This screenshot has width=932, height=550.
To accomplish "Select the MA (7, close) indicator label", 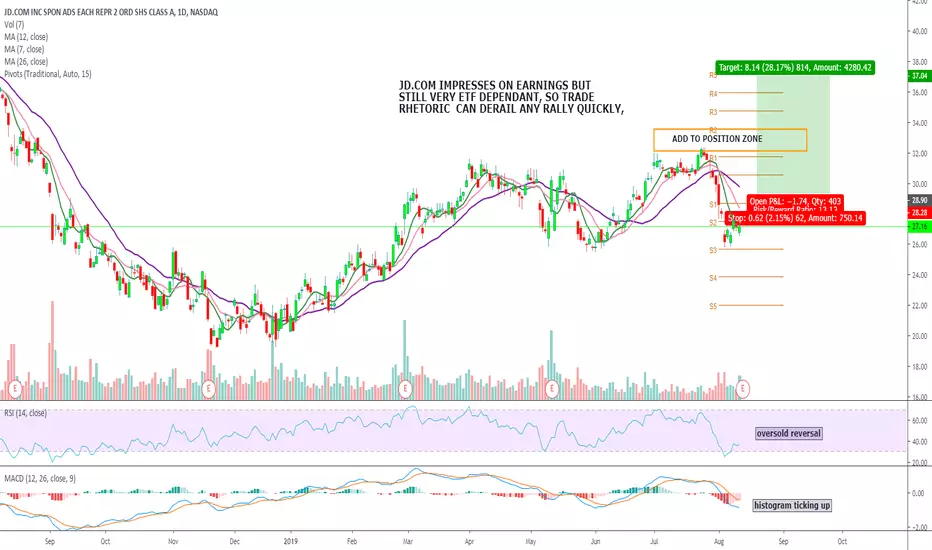I will [x=24, y=49].
